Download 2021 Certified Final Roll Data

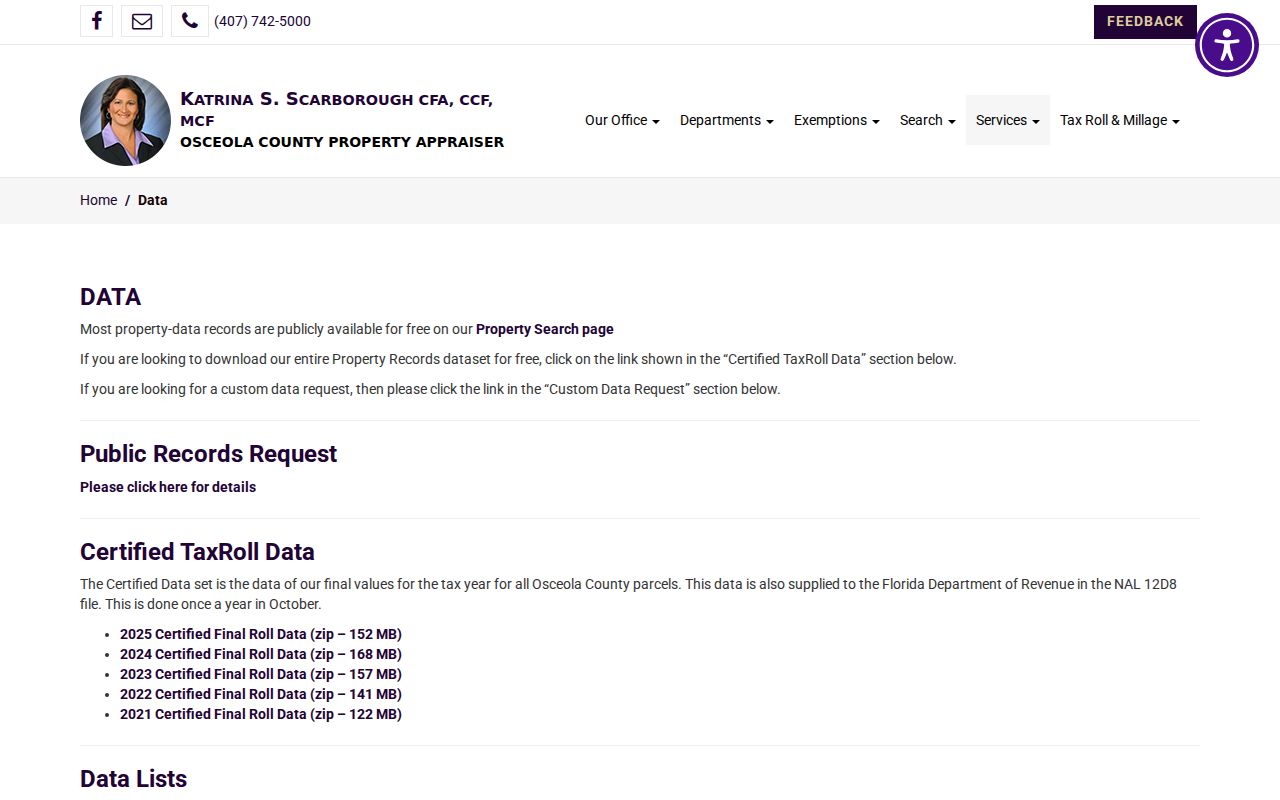(261, 714)
